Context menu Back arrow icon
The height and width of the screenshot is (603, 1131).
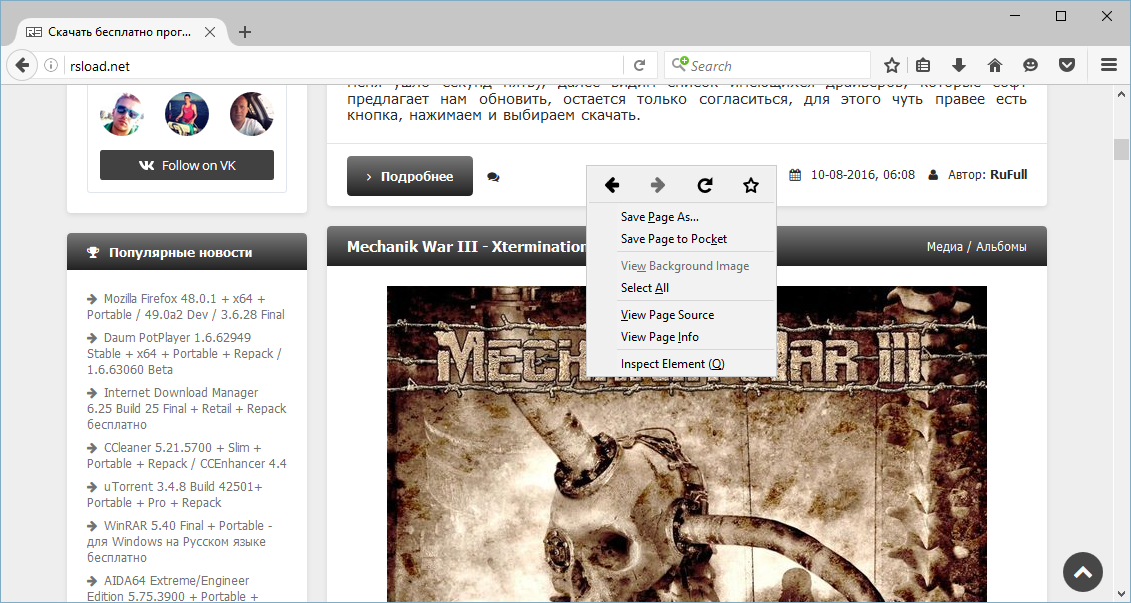pos(612,185)
